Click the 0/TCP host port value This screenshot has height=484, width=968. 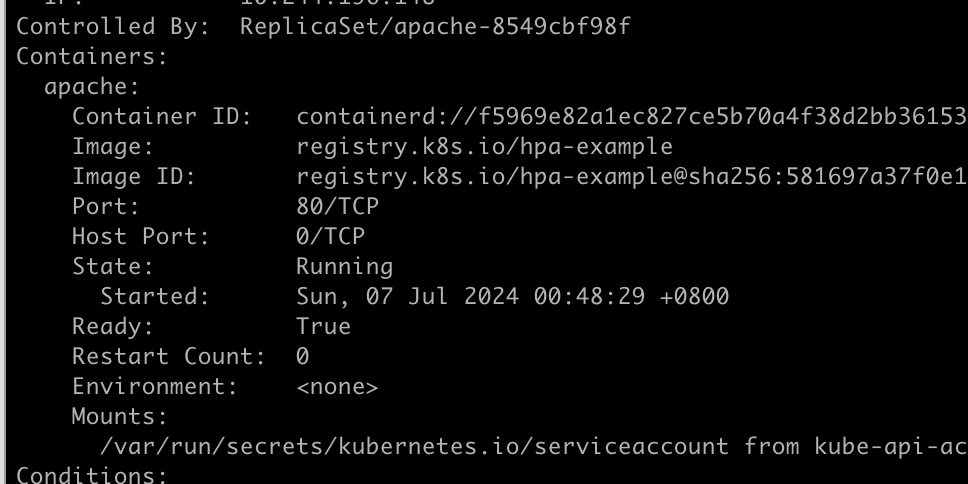click(331, 236)
